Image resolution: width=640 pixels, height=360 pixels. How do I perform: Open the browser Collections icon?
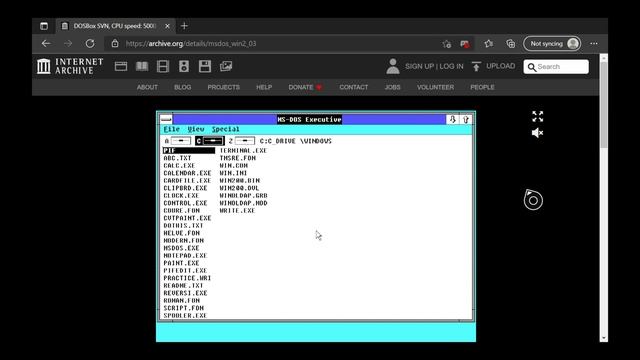510,44
